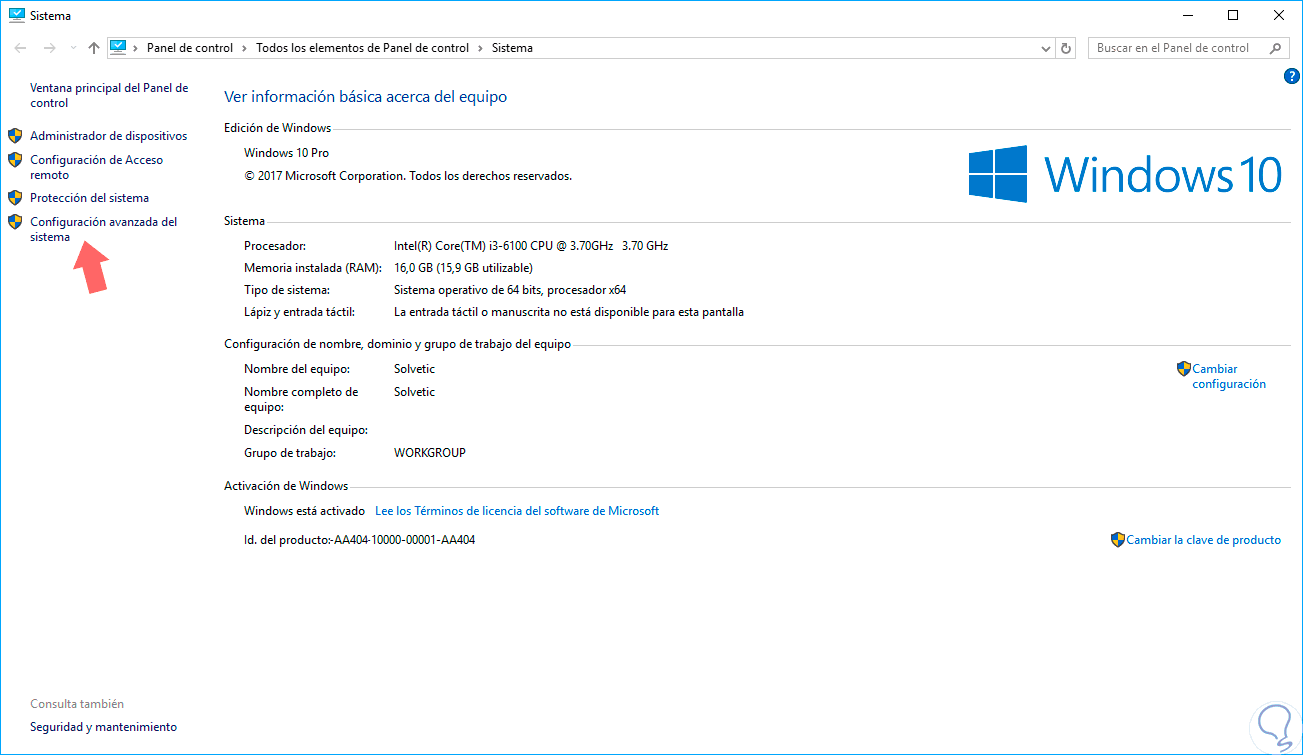Navigate to 'Panel de control' breadcrumb
The width and height of the screenshot is (1303, 755).
pos(190,48)
